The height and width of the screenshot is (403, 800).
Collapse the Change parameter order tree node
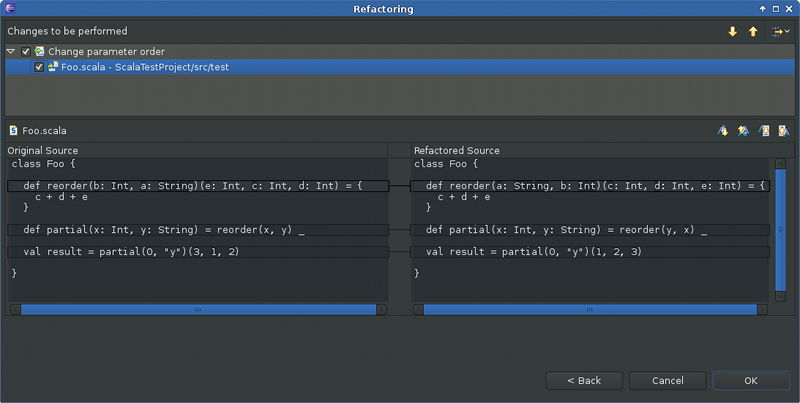click(11, 51)
